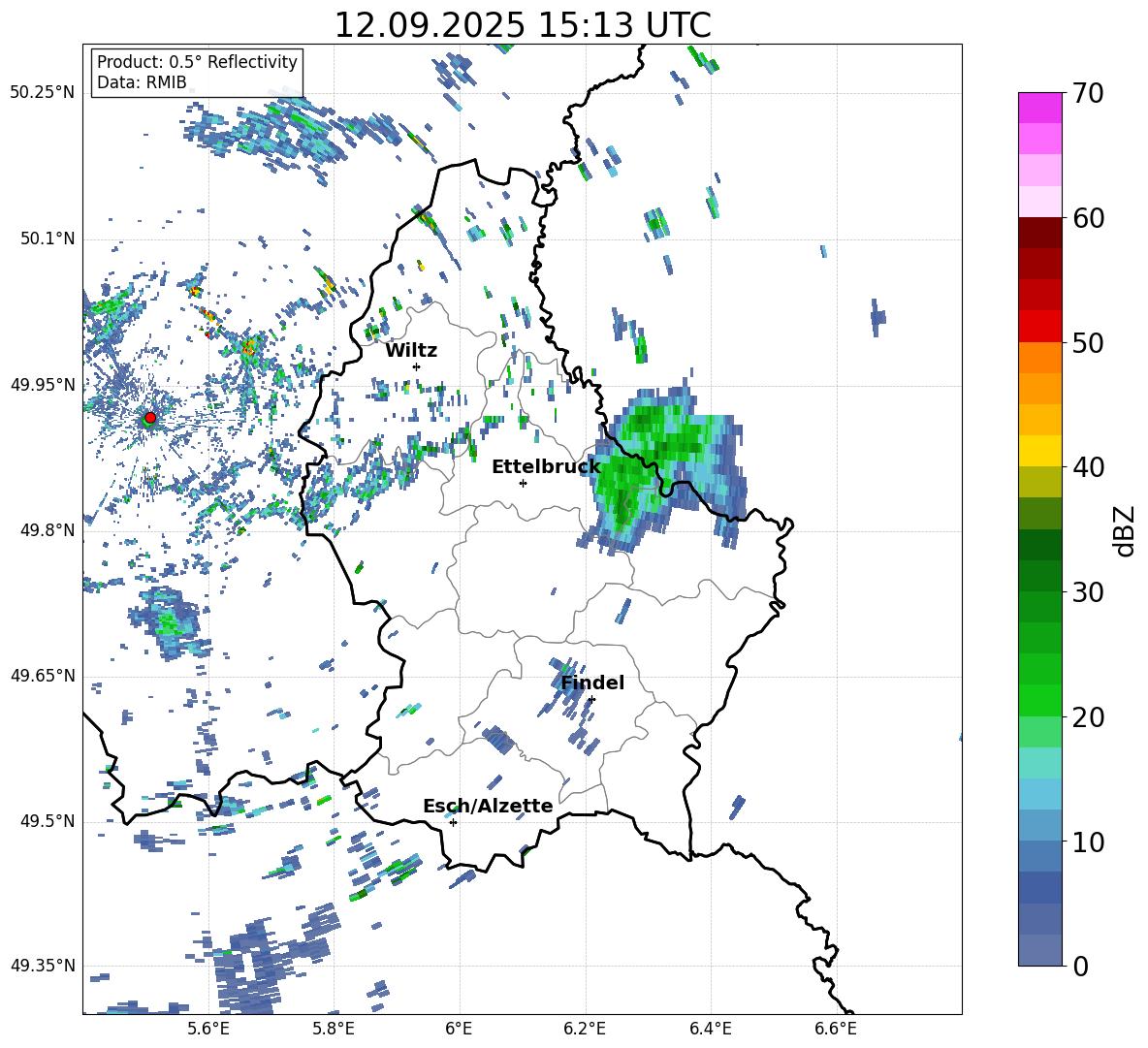This screenshot has height=1048, width=1148.
Task: Click the 49.8°N latitude label
Action: (47, 530)
